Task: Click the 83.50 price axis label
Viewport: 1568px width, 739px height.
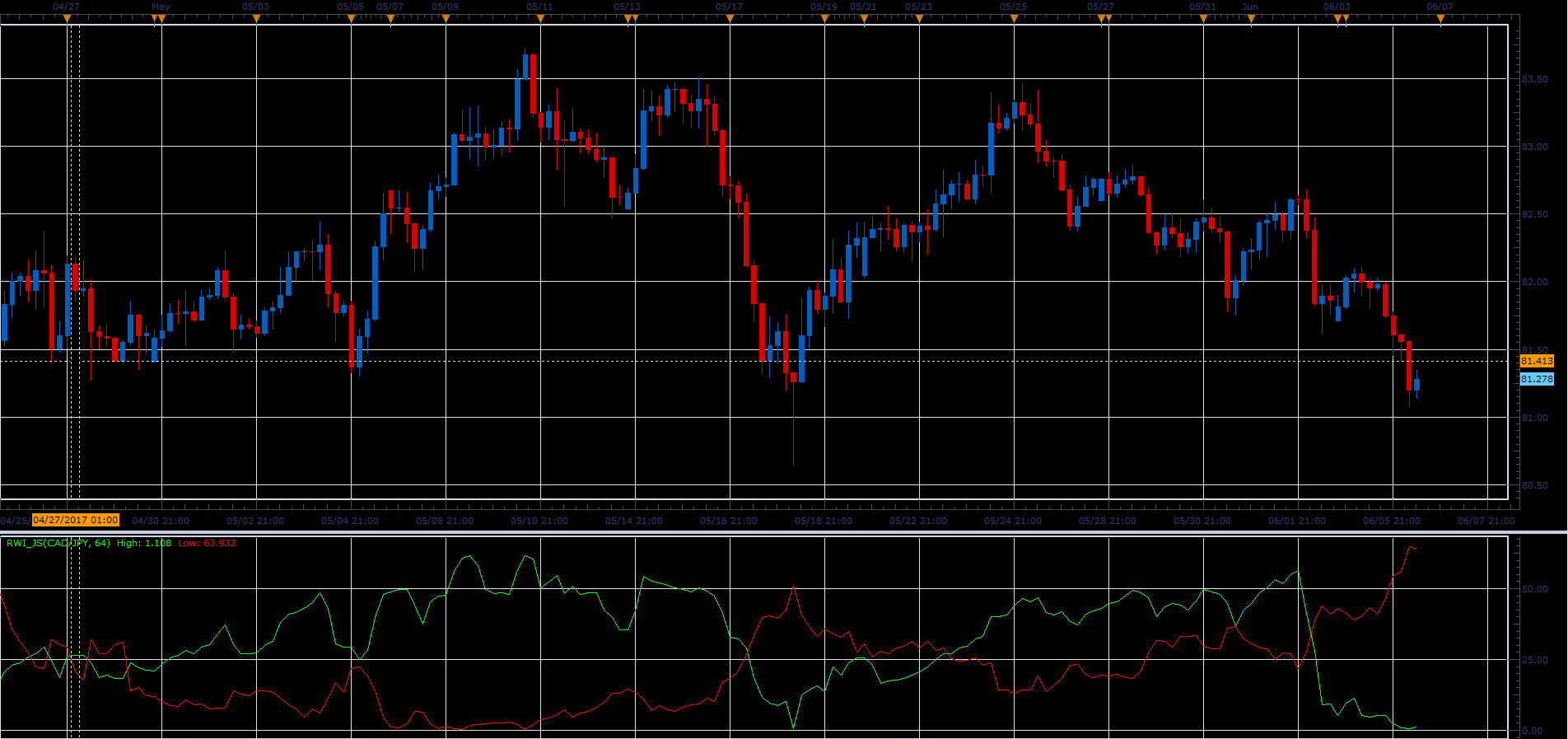Action: tap(1534, 79)
